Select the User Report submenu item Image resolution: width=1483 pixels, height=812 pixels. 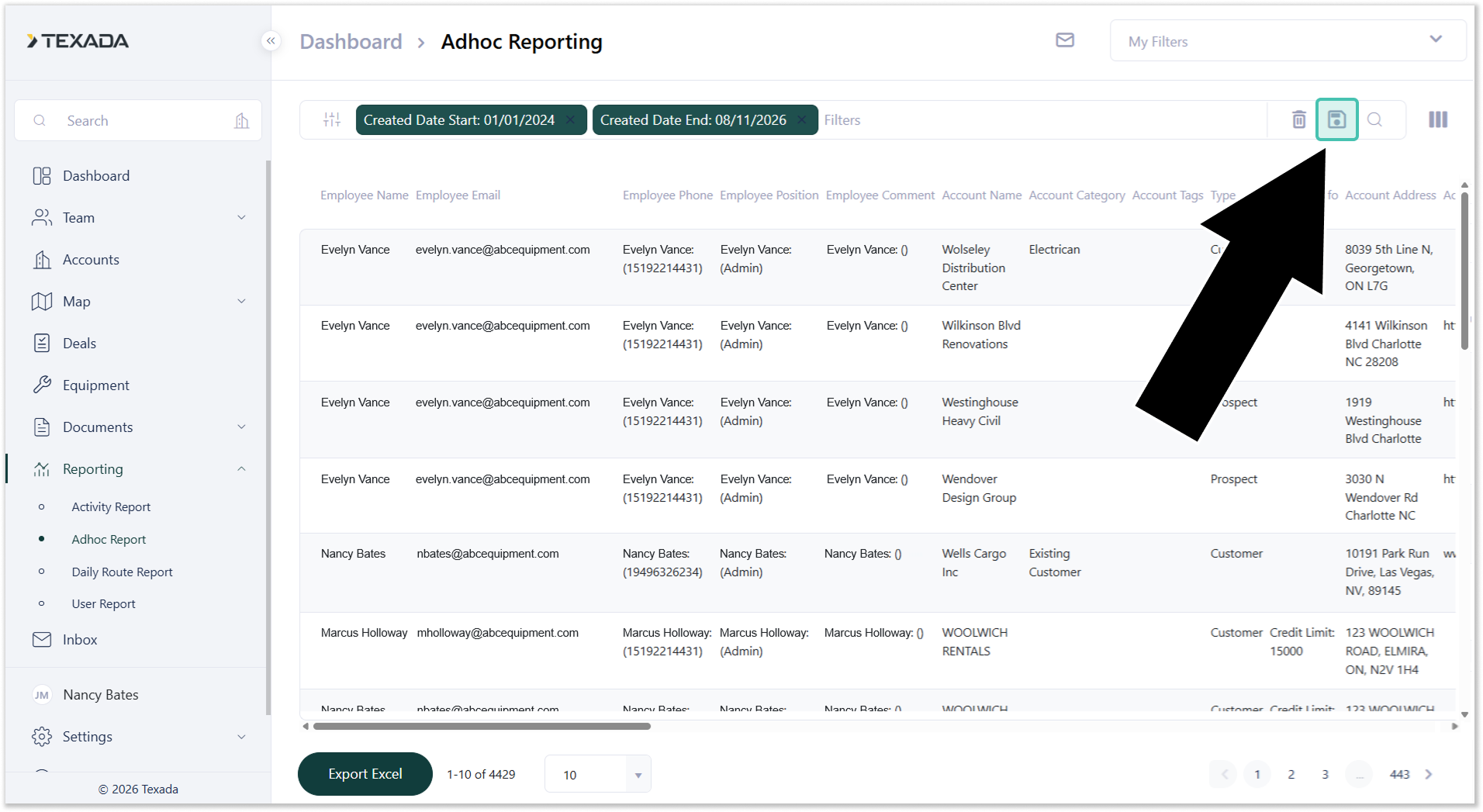[103, 604]
